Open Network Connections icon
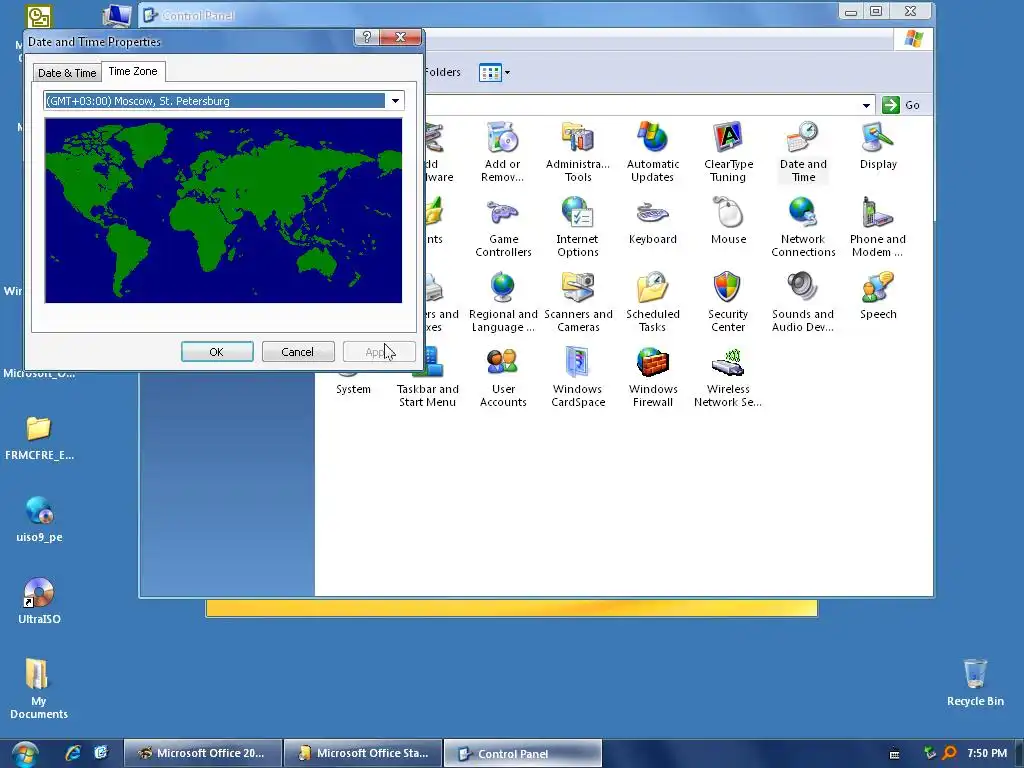The width and height of the screenshot is (1024, 768). coord(803,227)
